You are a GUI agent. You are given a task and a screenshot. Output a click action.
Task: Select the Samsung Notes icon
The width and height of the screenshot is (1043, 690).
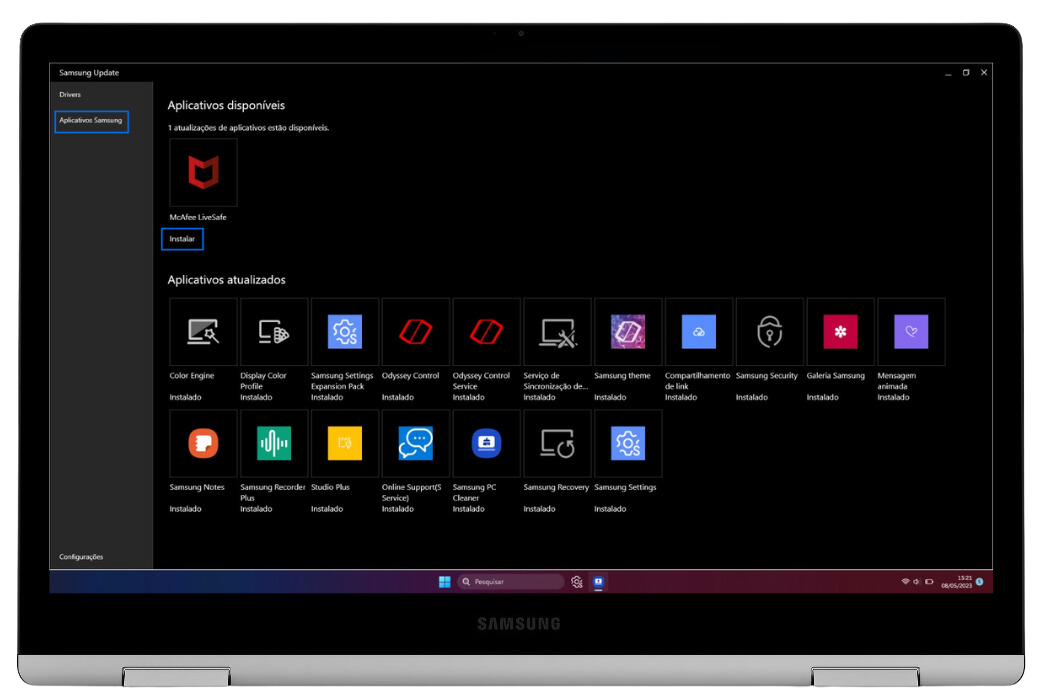204,443
